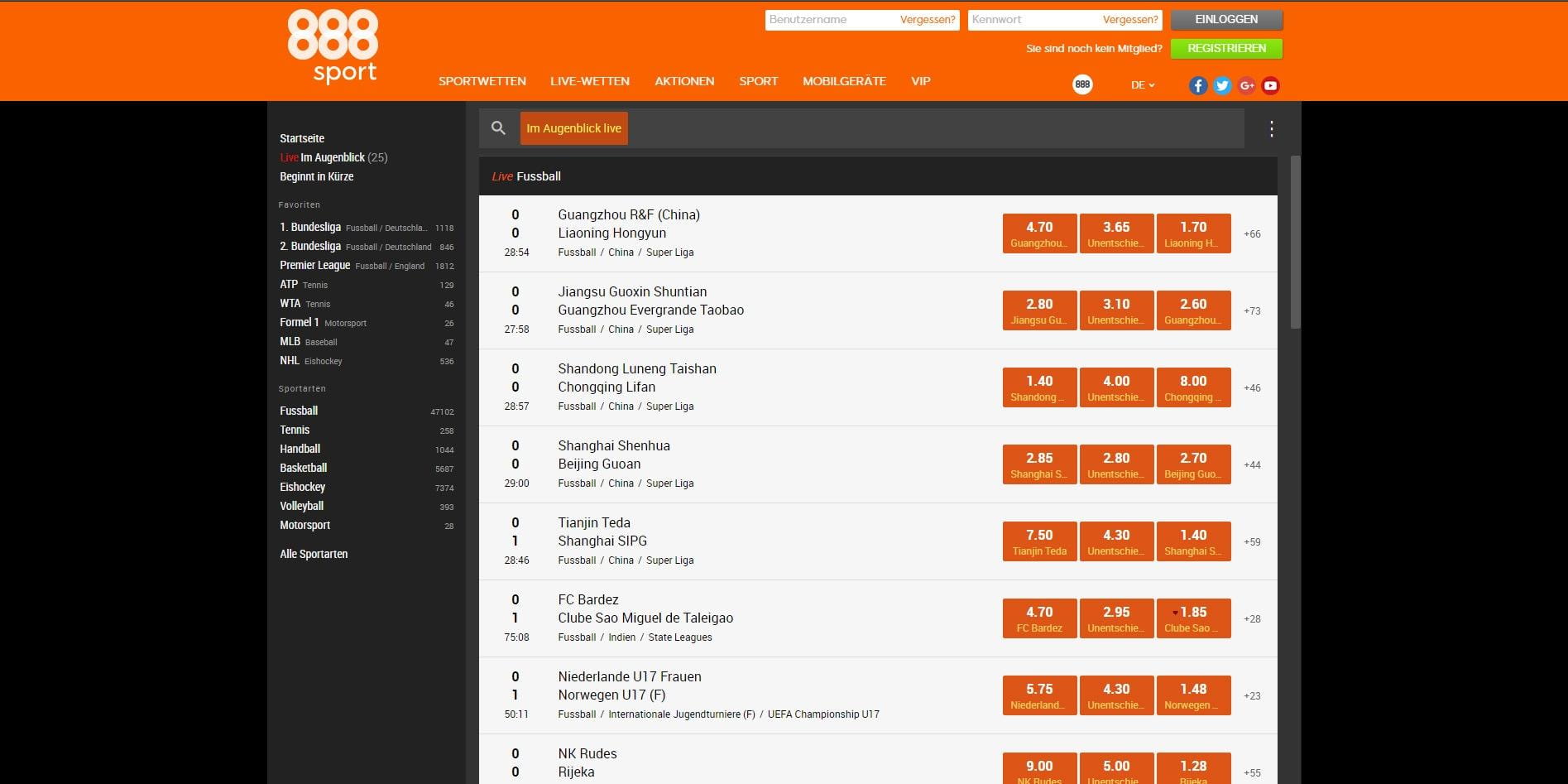Open the VIP menu item
Viewport: 1568px width, 784px height.
tap(921, 81)
